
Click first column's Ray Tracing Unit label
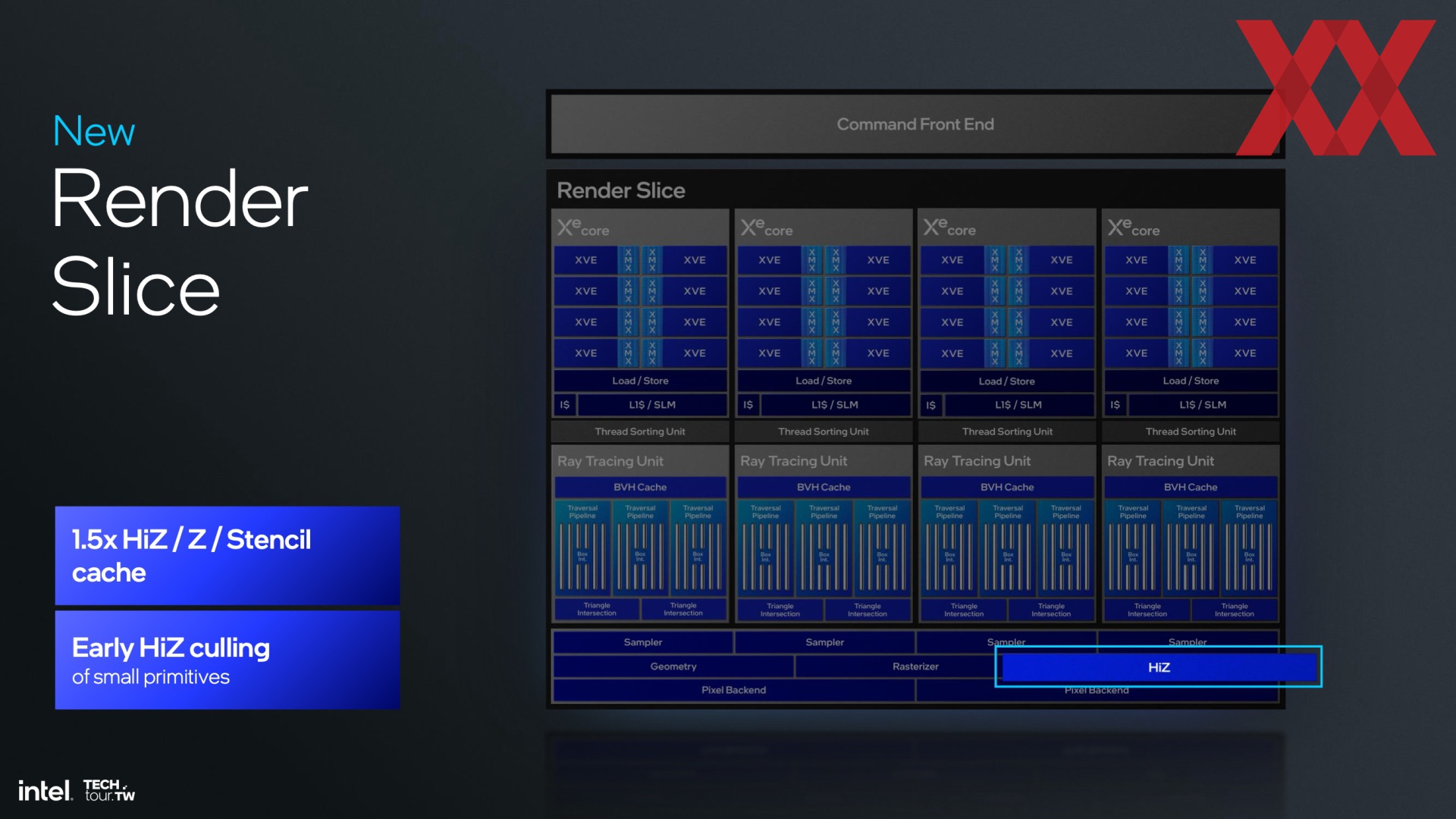(610, 461)
